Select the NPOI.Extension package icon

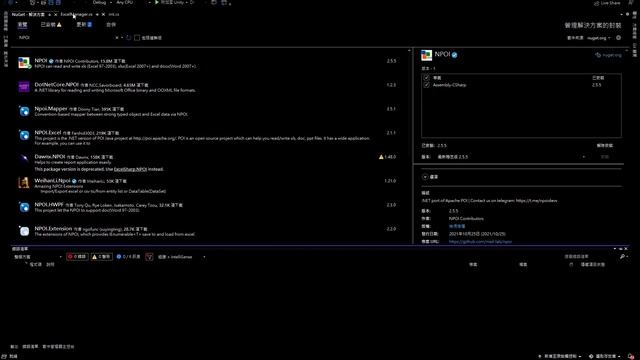pos(24,231)
